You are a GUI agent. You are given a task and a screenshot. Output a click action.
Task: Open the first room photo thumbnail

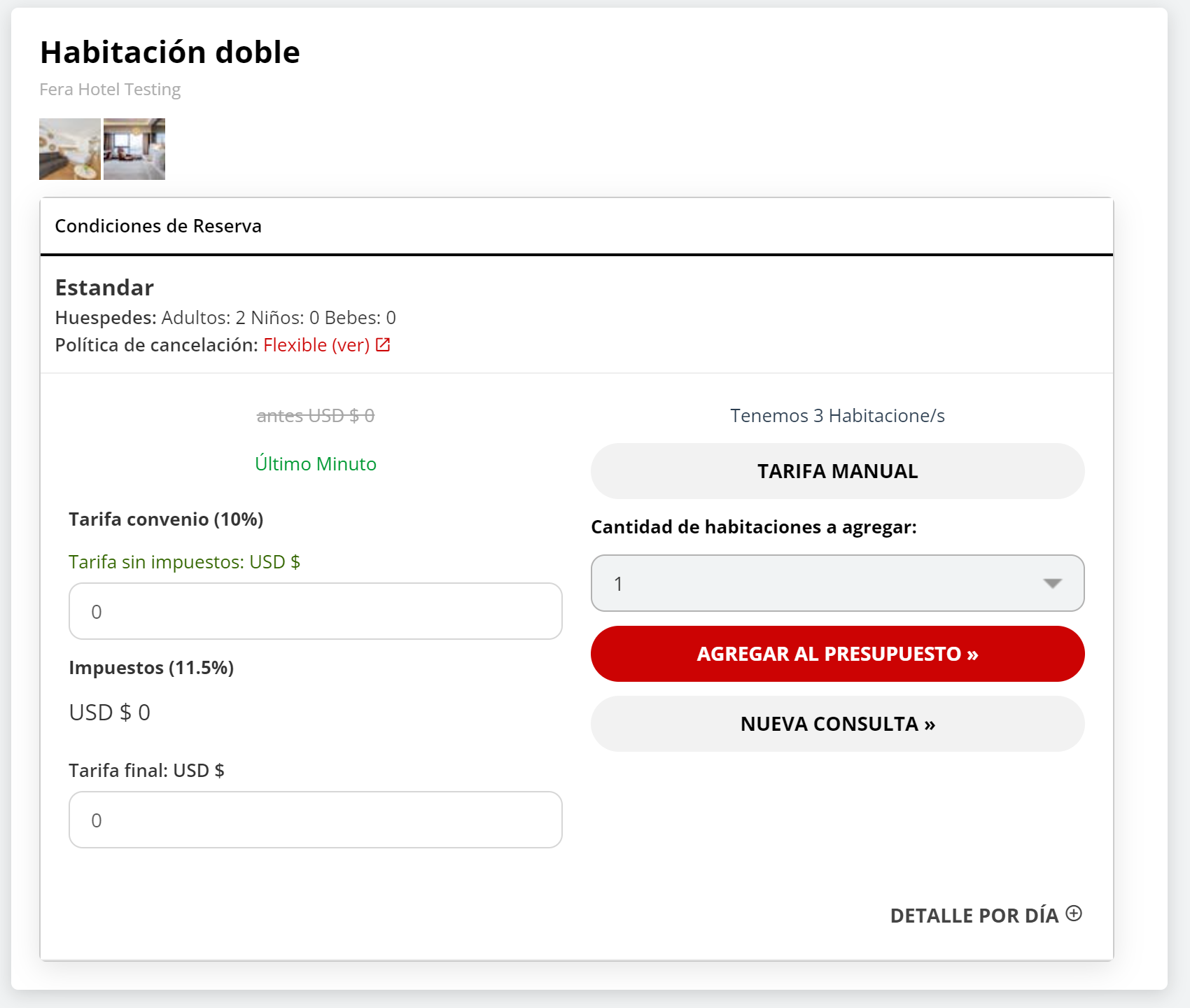[x=70, y=149]
